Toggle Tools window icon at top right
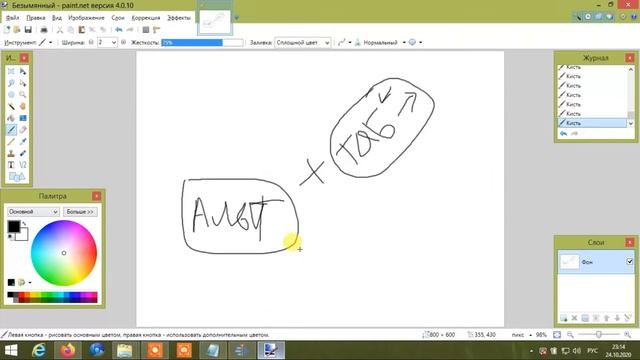The width and height of the screenshot is (640, 360). click(x=577, y=17)
